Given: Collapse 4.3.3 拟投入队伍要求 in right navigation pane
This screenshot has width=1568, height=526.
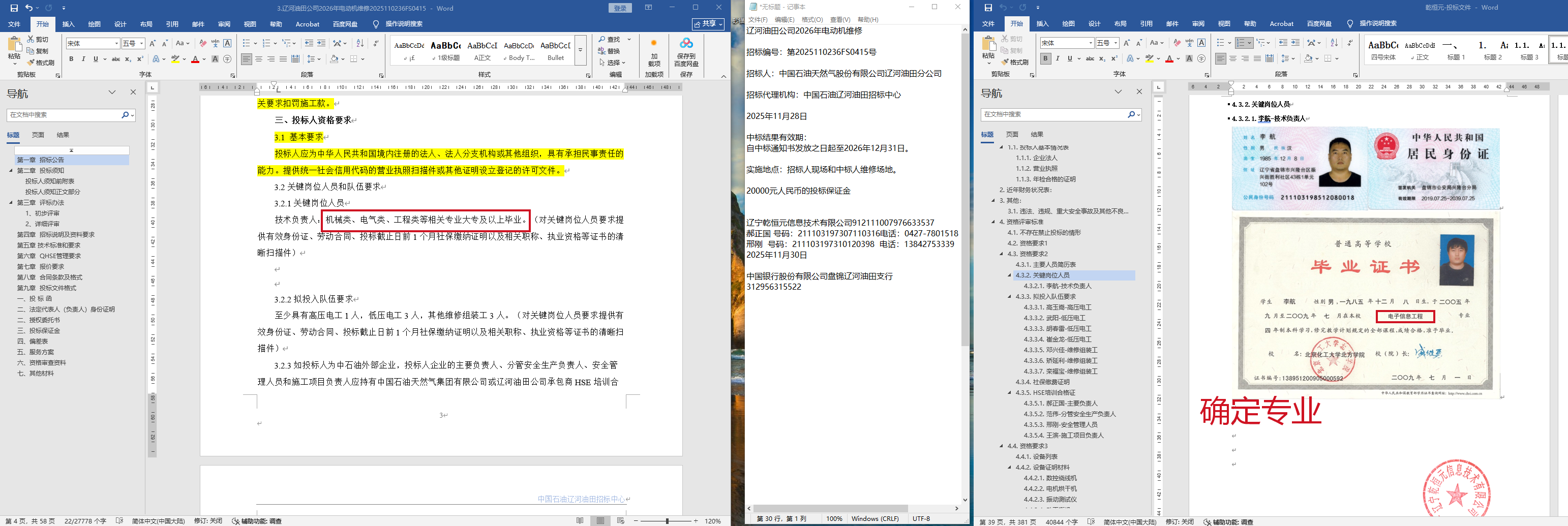Looking at the screenshot, I should click(1009, 297).
